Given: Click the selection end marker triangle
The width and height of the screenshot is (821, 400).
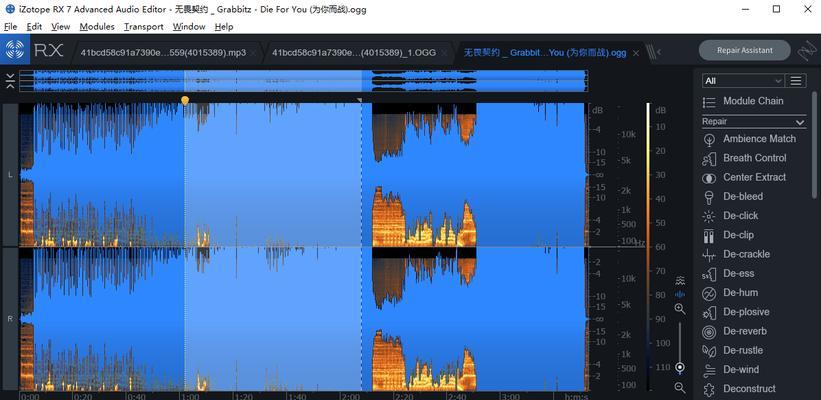Looking at the screenshot, I should point(359,99).
